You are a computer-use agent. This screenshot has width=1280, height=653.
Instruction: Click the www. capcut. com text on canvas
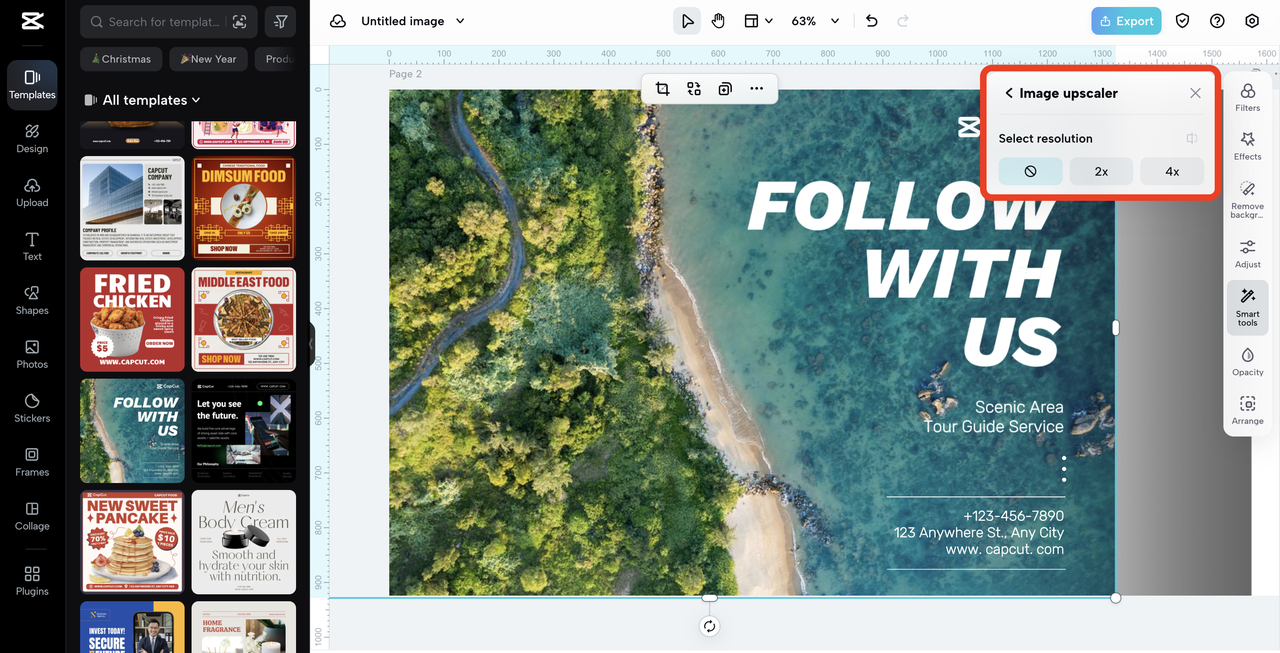[x=1004, y=549]
